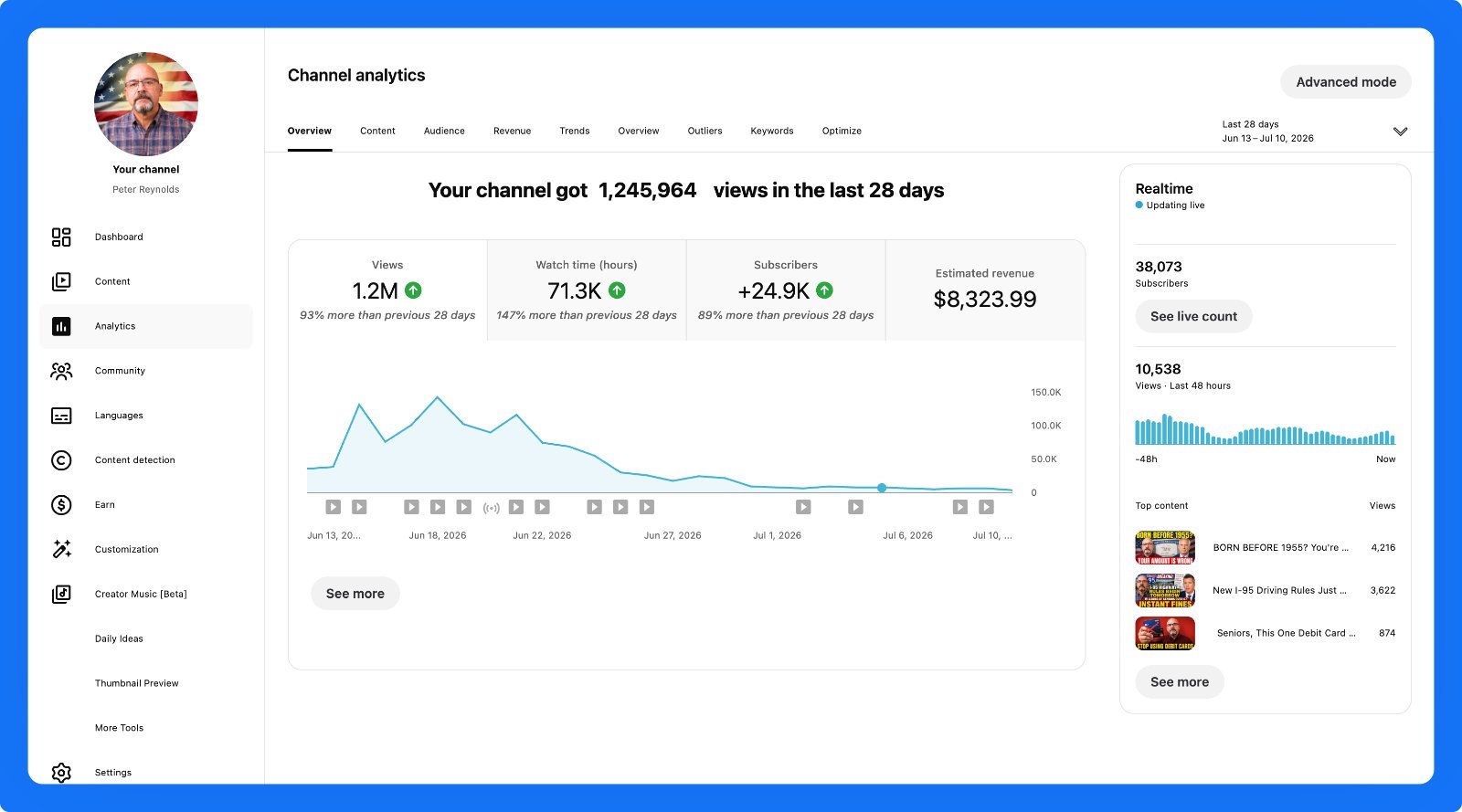This screenshot has width=1462, height=812.
Task: Open the Settings gear icon
Action: [61, 773]
